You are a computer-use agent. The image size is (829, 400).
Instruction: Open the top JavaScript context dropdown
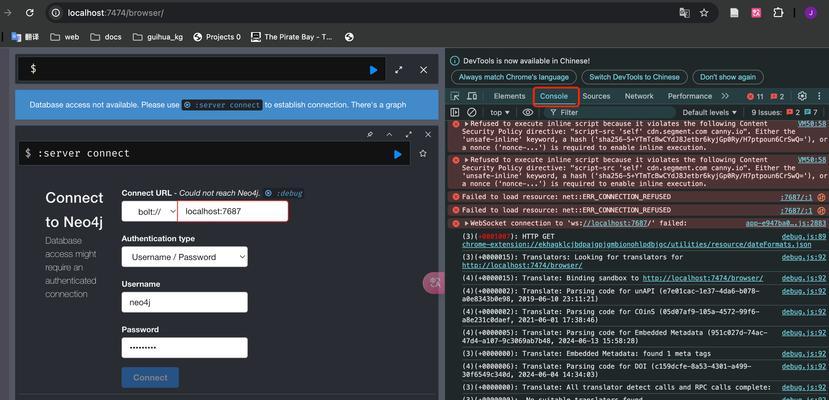click(x=500, y=113)
